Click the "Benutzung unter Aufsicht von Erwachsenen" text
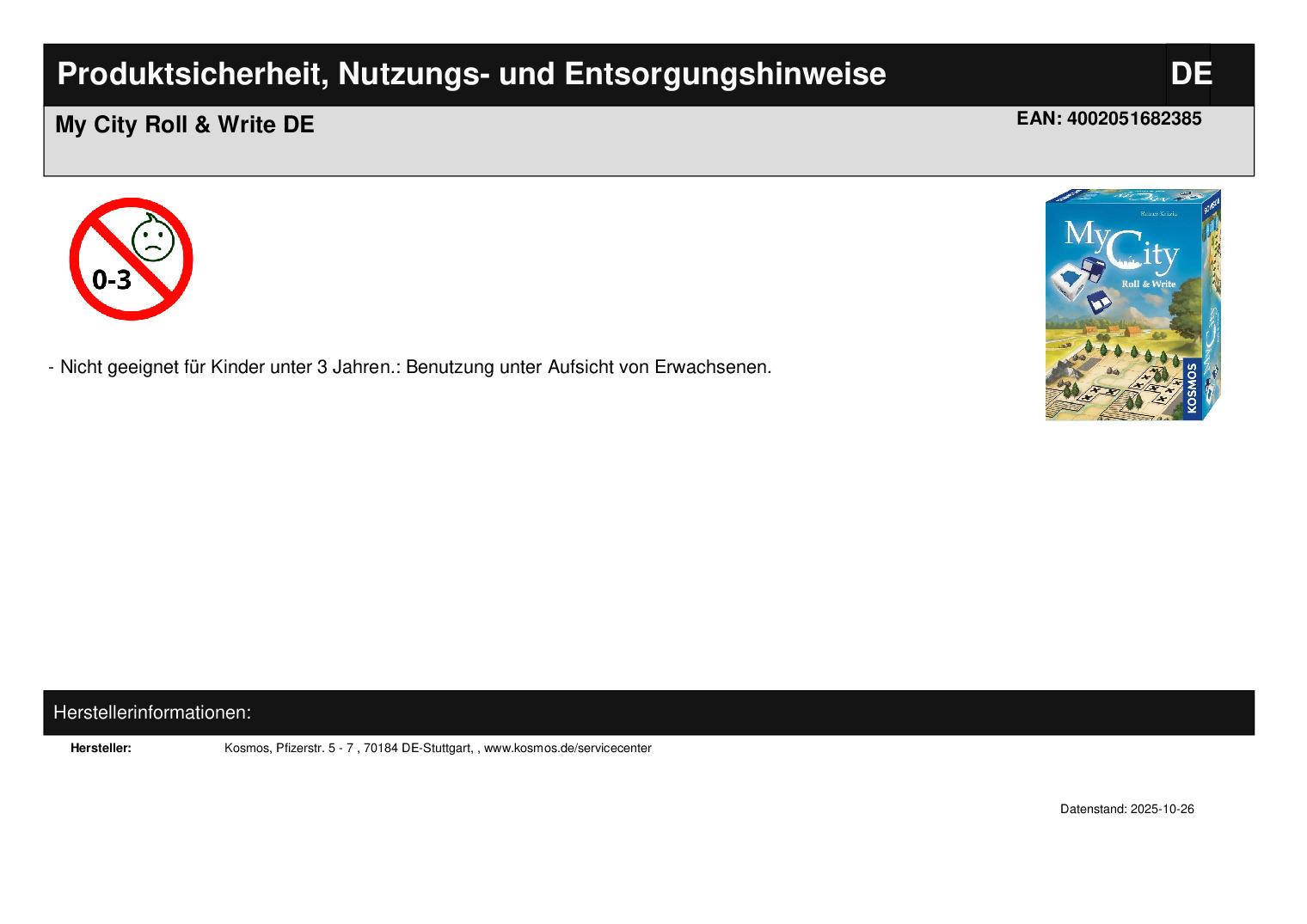The height and width of the screenshot is (924, 1307). tap(588, 367)
